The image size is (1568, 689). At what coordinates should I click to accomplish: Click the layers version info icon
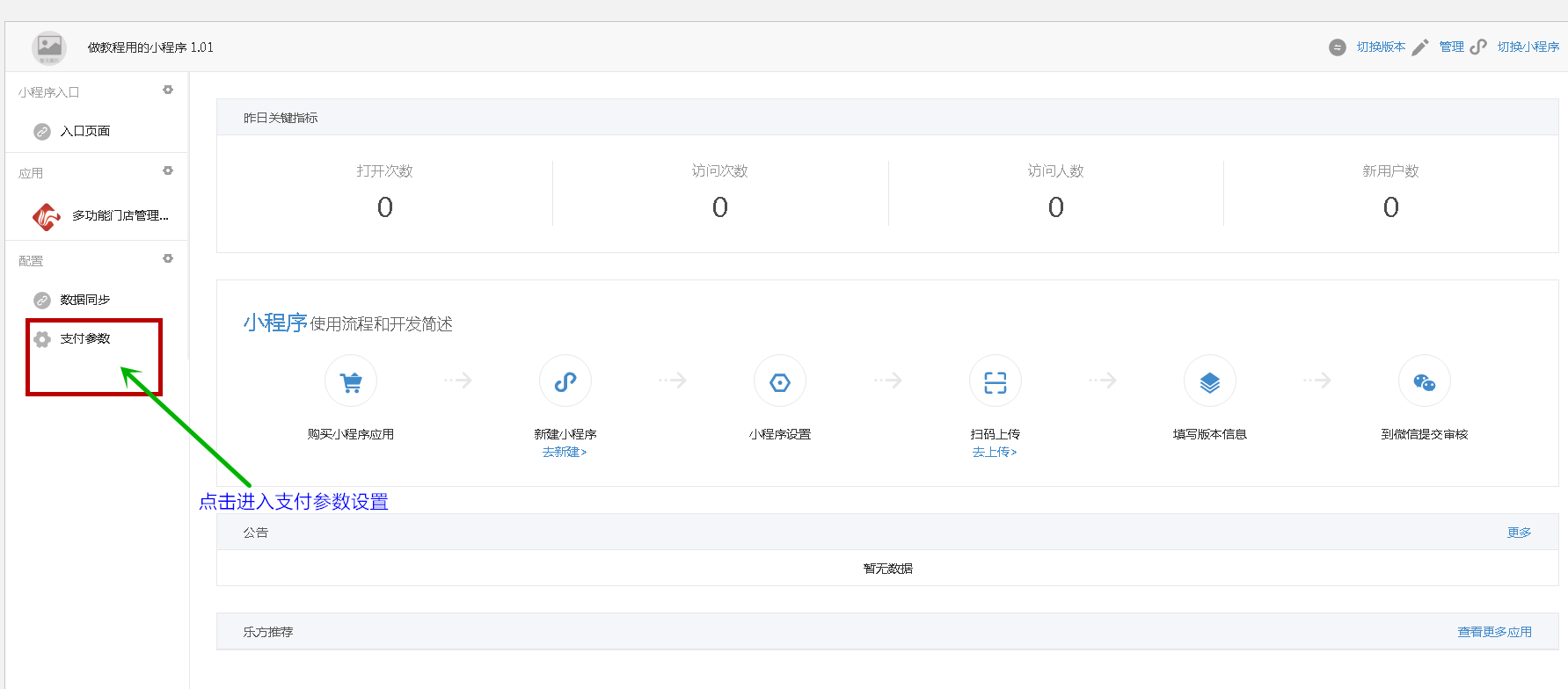(x=1210, y=381)
